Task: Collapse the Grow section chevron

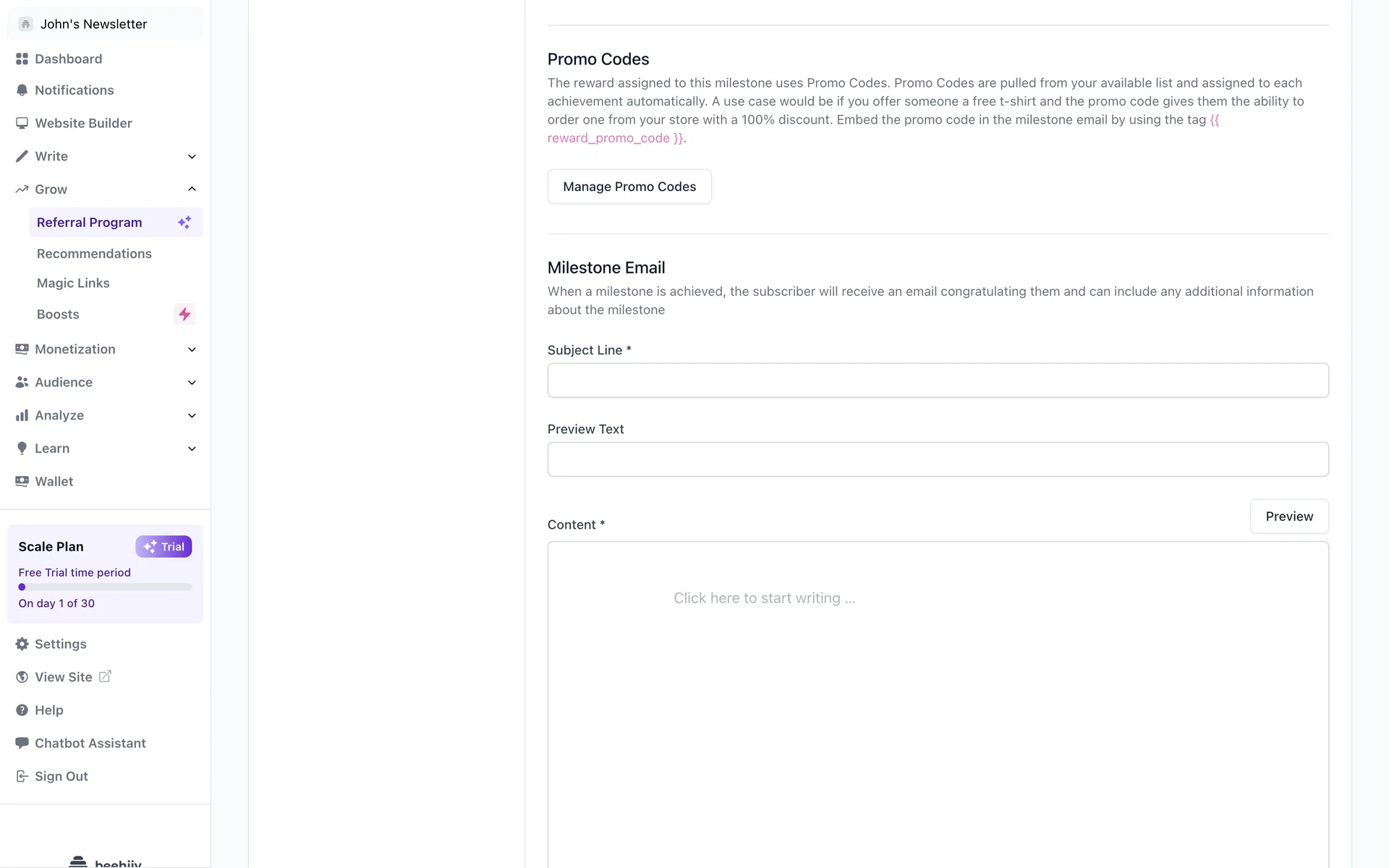Action: [192, 190]
